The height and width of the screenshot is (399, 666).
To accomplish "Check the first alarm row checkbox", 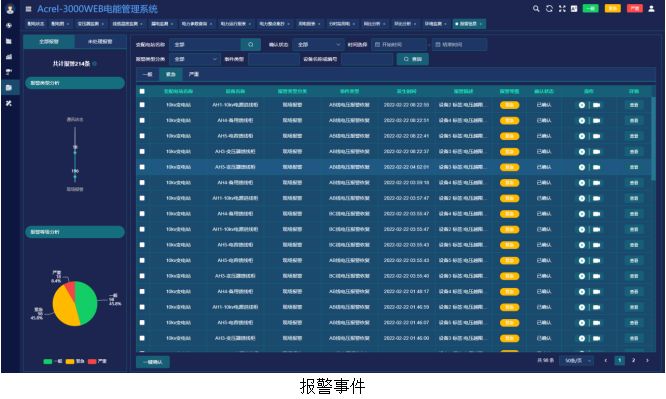I will [x=142, y=105].
